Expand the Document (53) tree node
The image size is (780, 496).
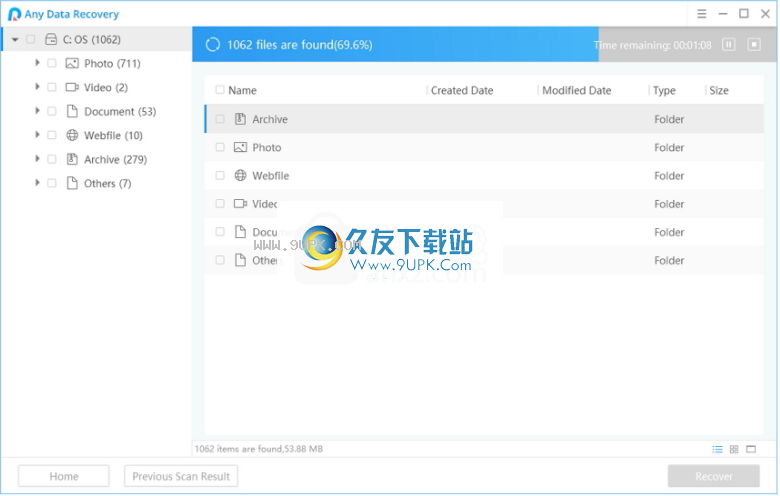(37, 110)
